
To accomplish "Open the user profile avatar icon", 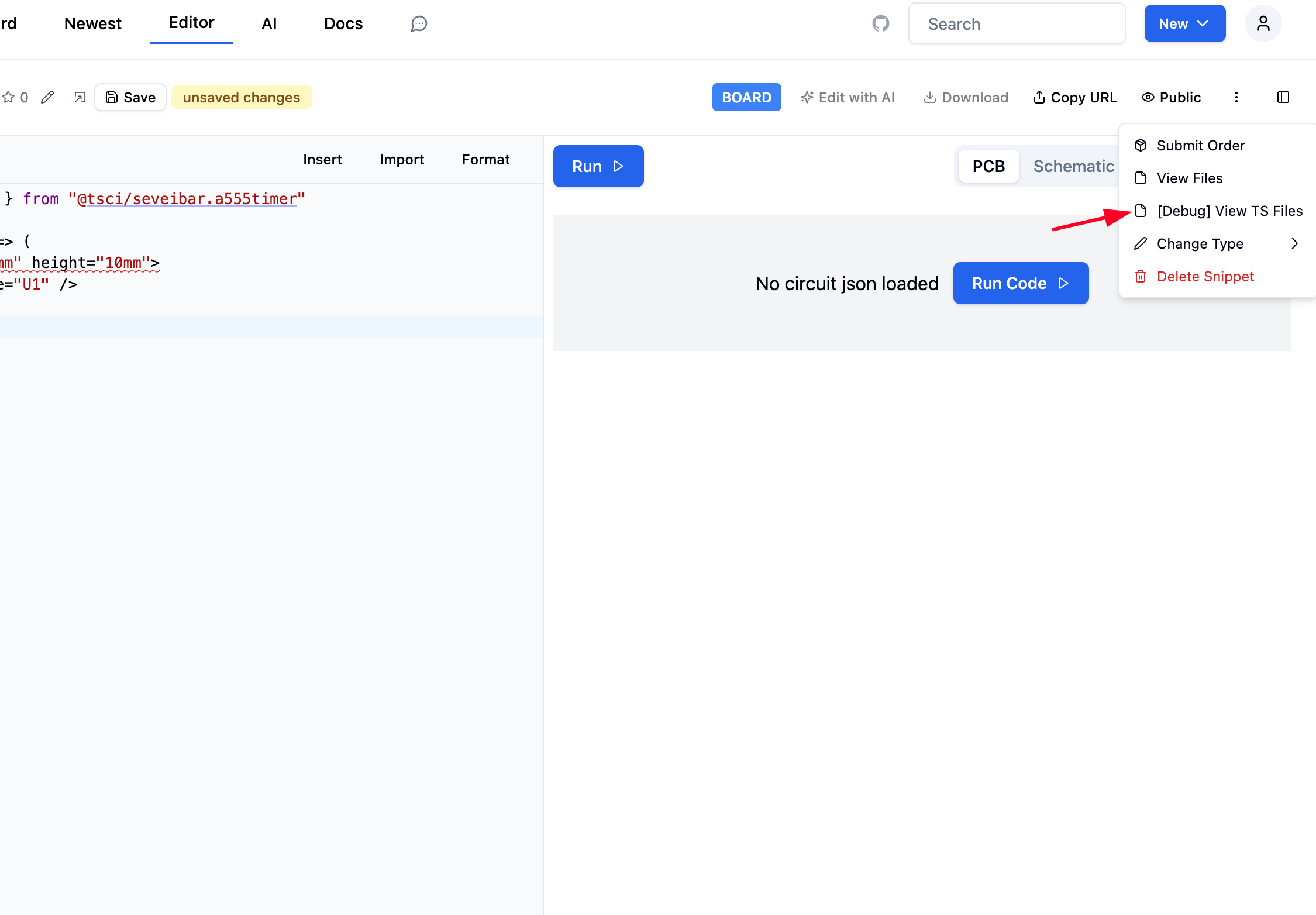I will pos(1263,23).
